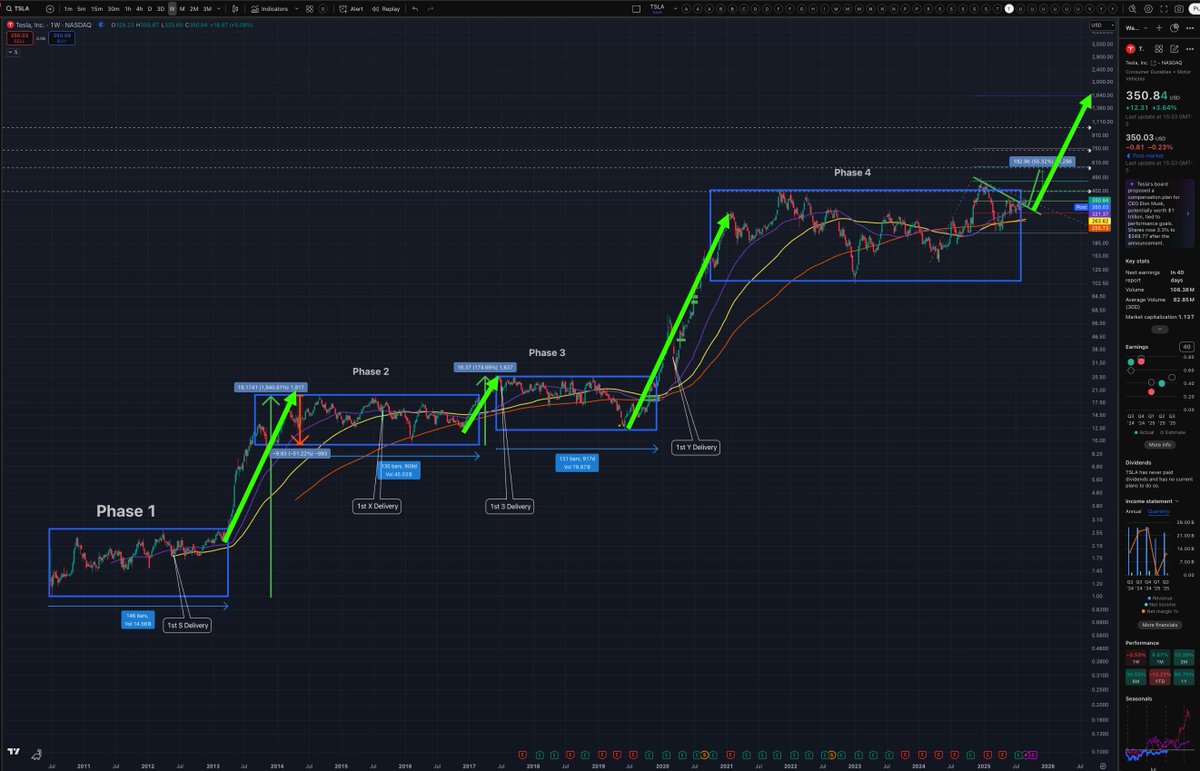Select the 4h timeframe
Screen dimensions: 1200x771
139,9
